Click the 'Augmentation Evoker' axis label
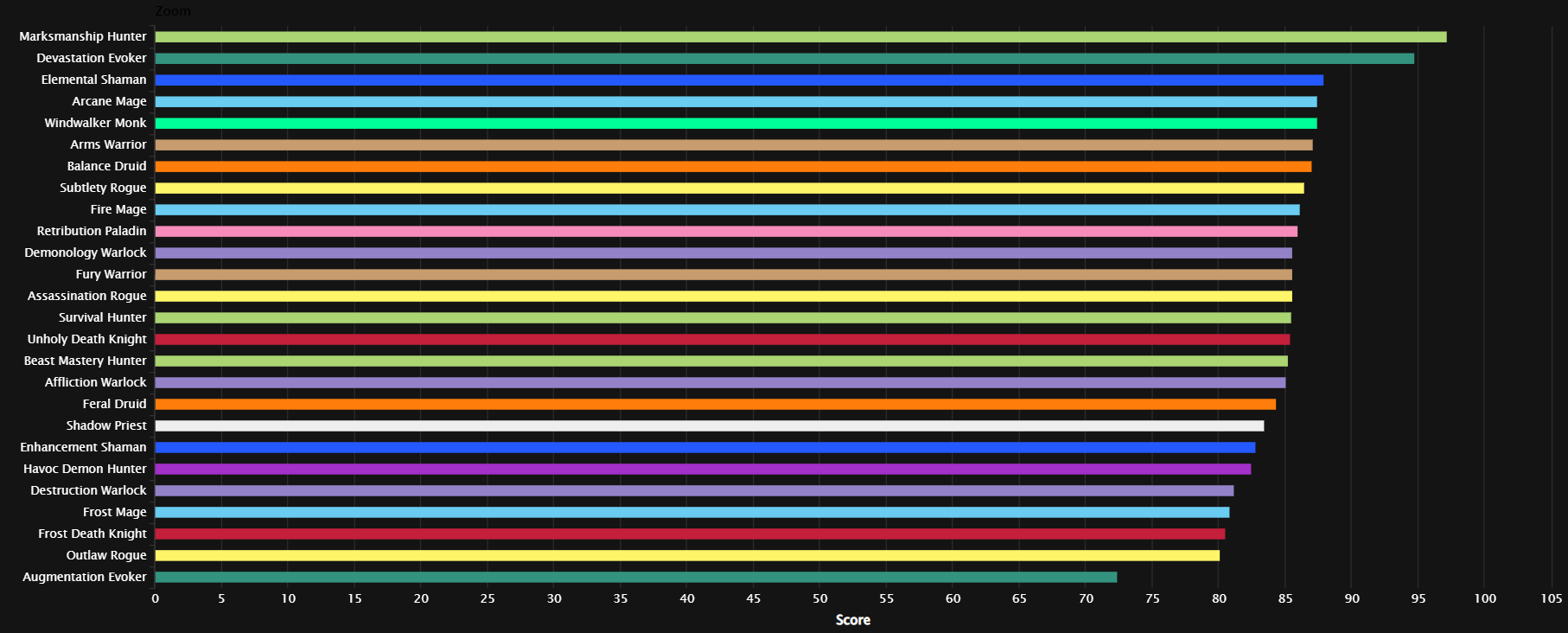Image resolution: width=1568 pixels, height=633 pixels. tap(85, 577)
